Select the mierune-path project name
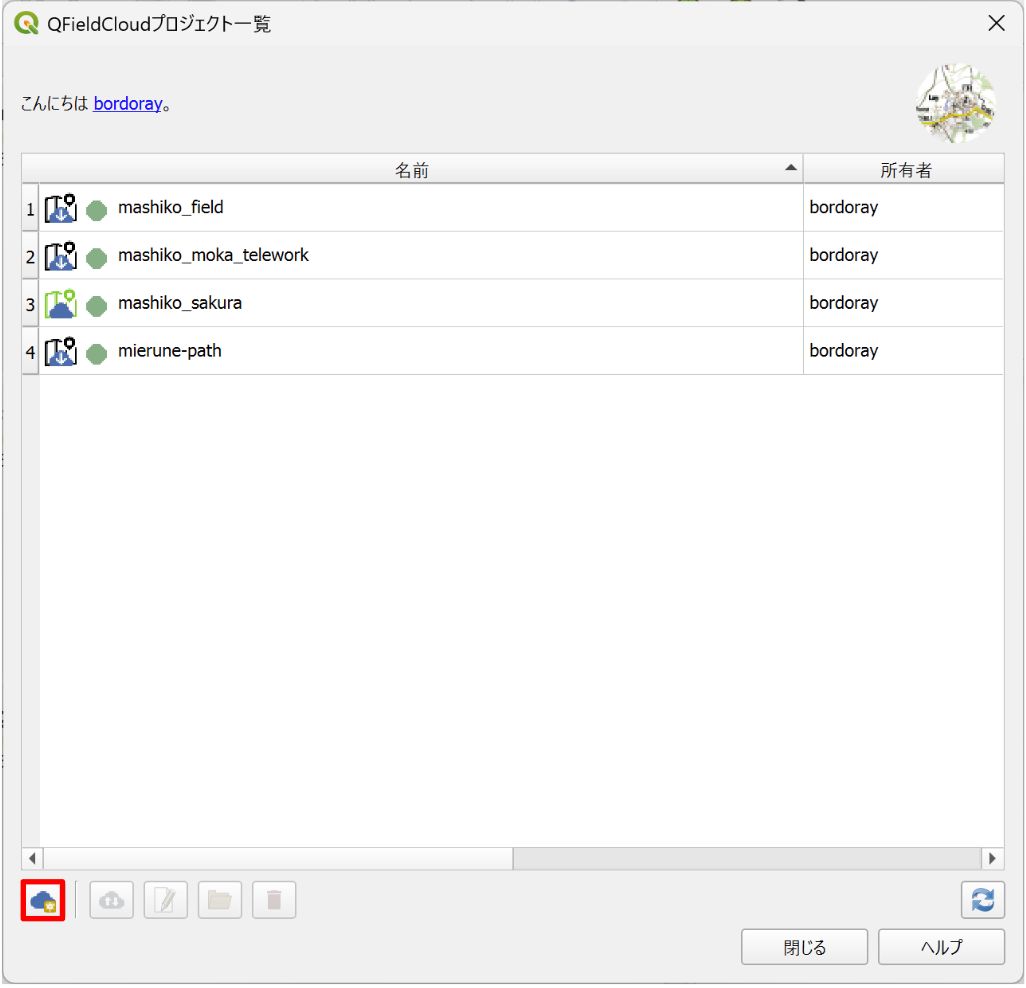This screenshot has width=1026, height=988. [169, 351]
